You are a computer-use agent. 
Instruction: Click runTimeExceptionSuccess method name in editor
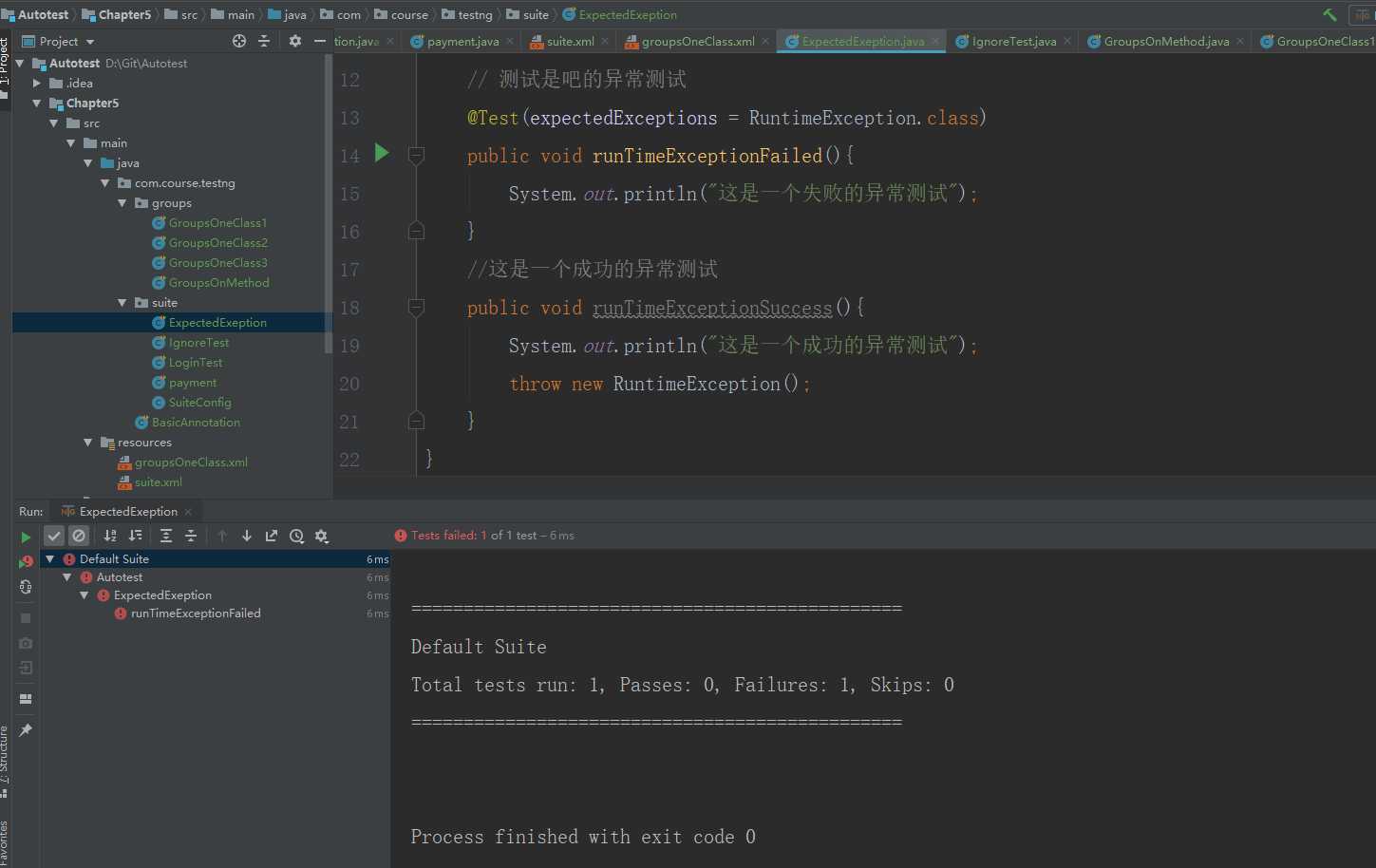click(x=712, y=308)
